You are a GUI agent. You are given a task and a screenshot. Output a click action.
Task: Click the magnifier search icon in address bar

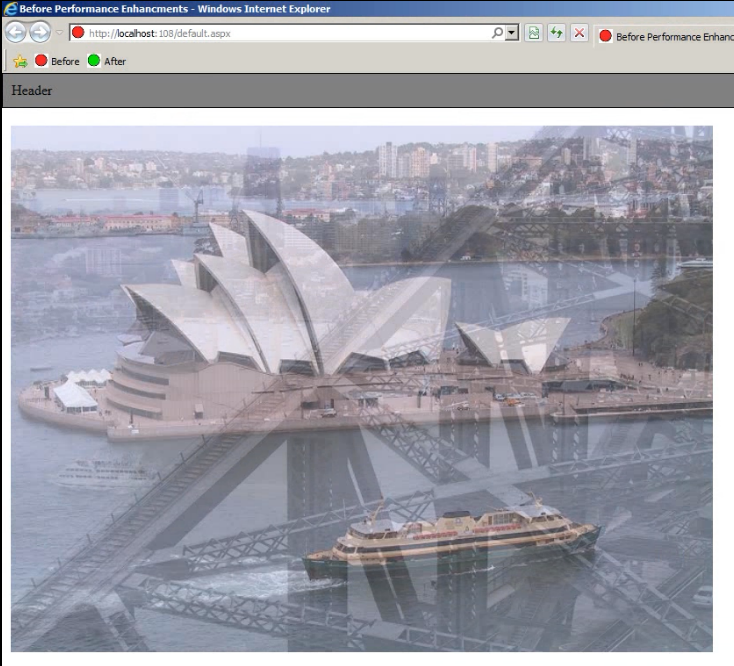click(x=497, y=33)
